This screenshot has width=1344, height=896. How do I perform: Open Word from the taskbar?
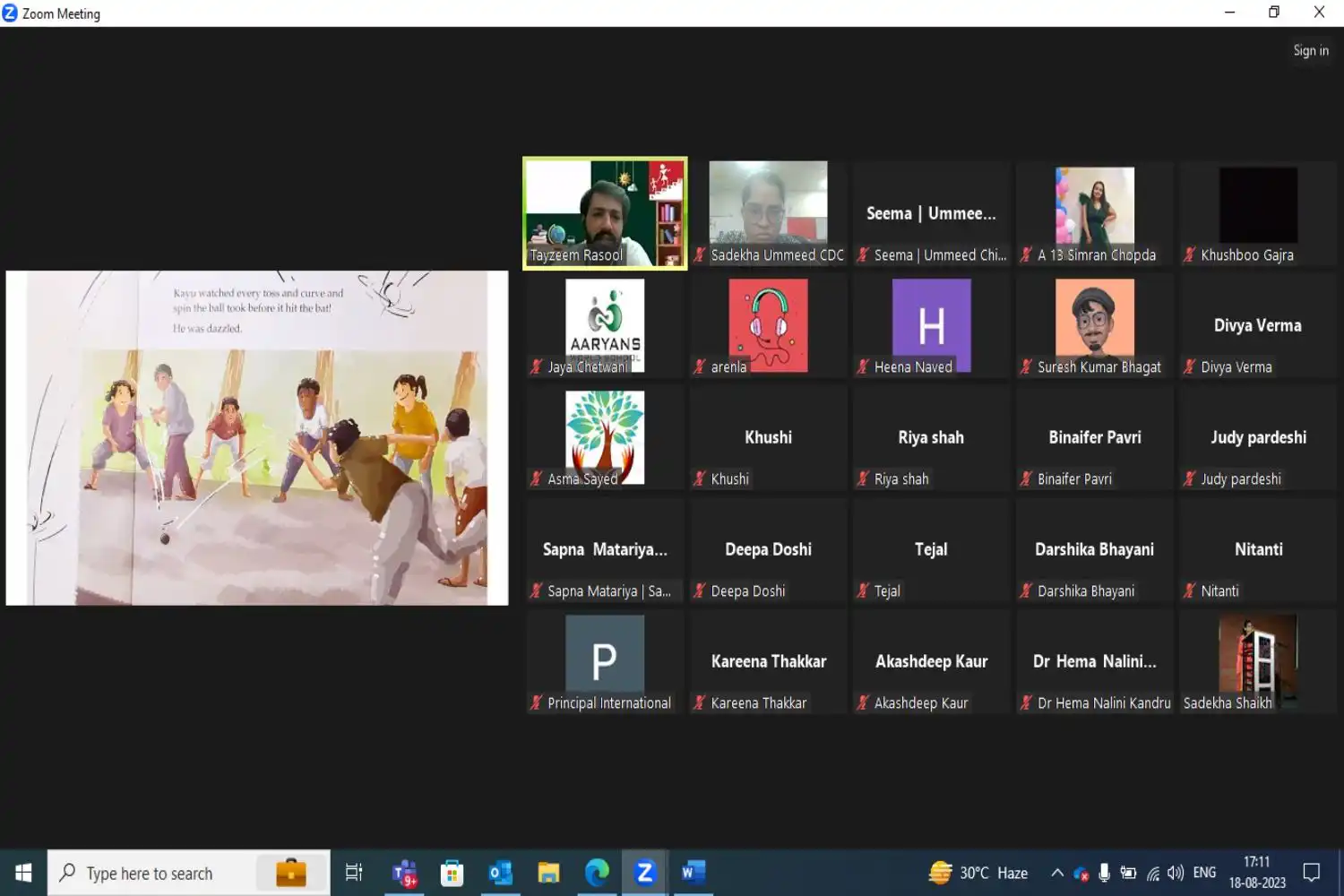pos(693,873)
